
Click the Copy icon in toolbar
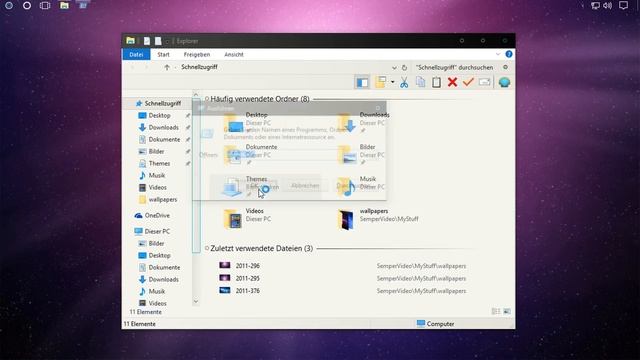click(420, 82)
